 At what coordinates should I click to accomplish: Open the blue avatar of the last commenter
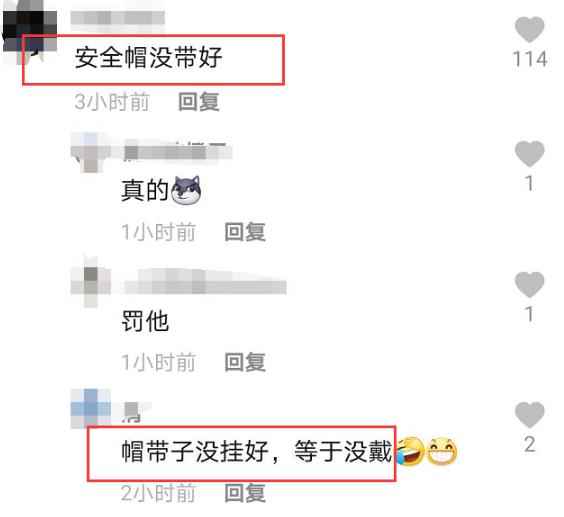[91, 409]
